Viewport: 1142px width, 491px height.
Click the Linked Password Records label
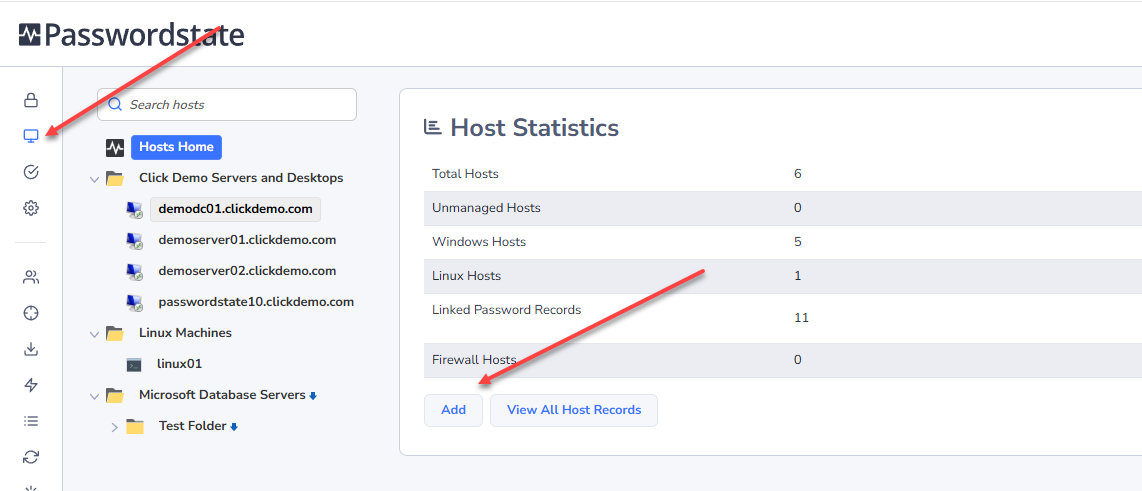[507, 310]
